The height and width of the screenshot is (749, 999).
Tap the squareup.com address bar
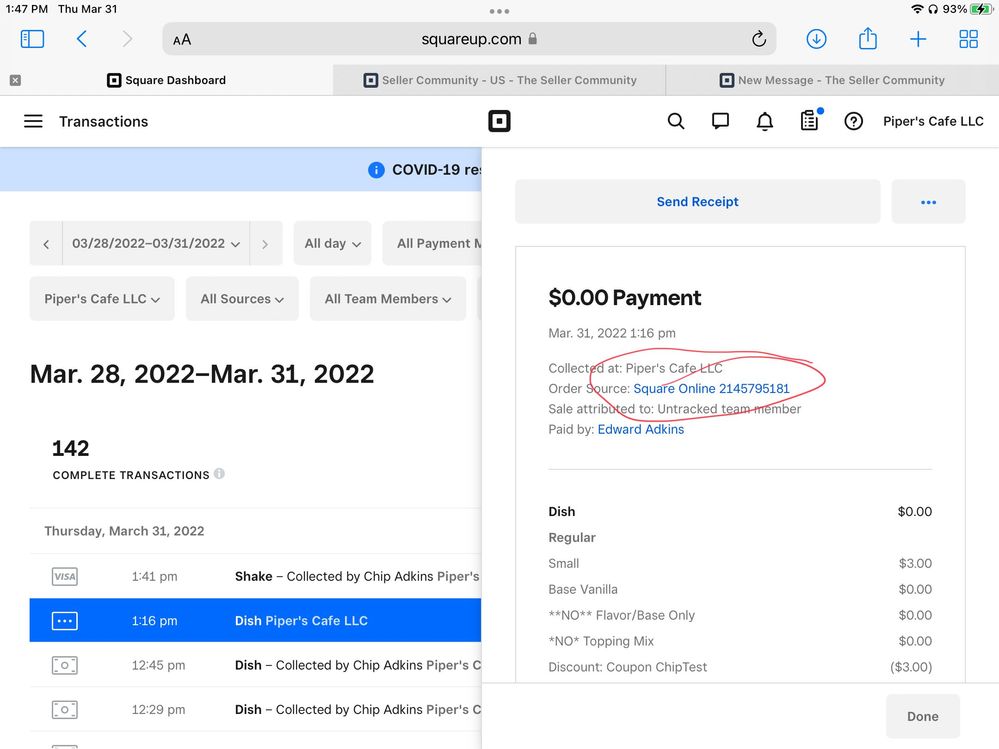click(x=469, y=39)
